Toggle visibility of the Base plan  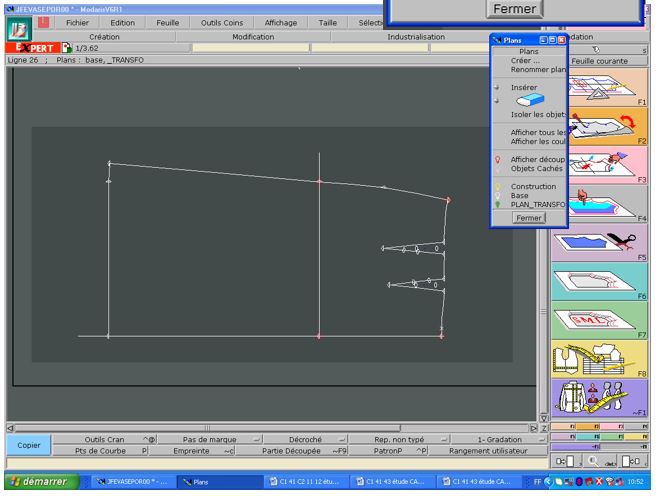(498, 195)
